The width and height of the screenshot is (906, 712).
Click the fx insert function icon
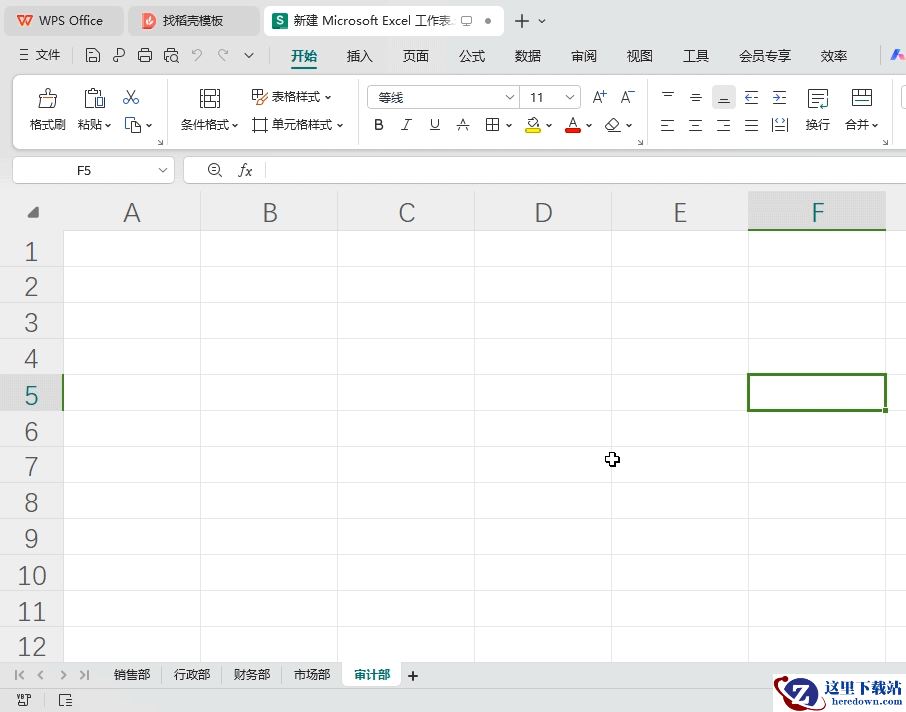coord(245,170)
